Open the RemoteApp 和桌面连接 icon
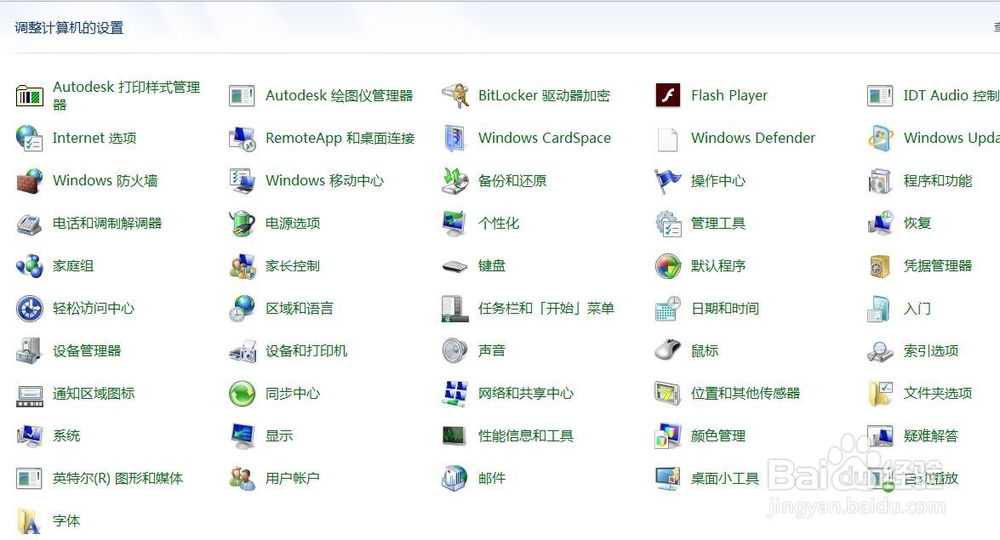 coord(242,138)
